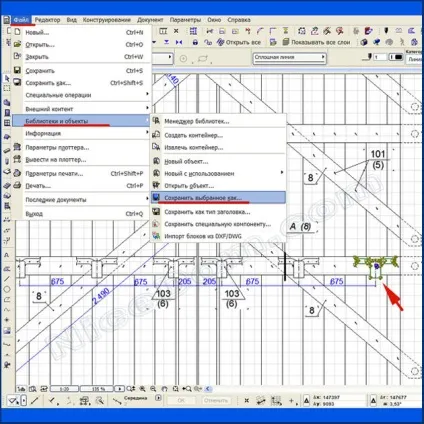
Task: Choose 'Параметры печати...' in Файл menu
Action: (x=82, y=173)
